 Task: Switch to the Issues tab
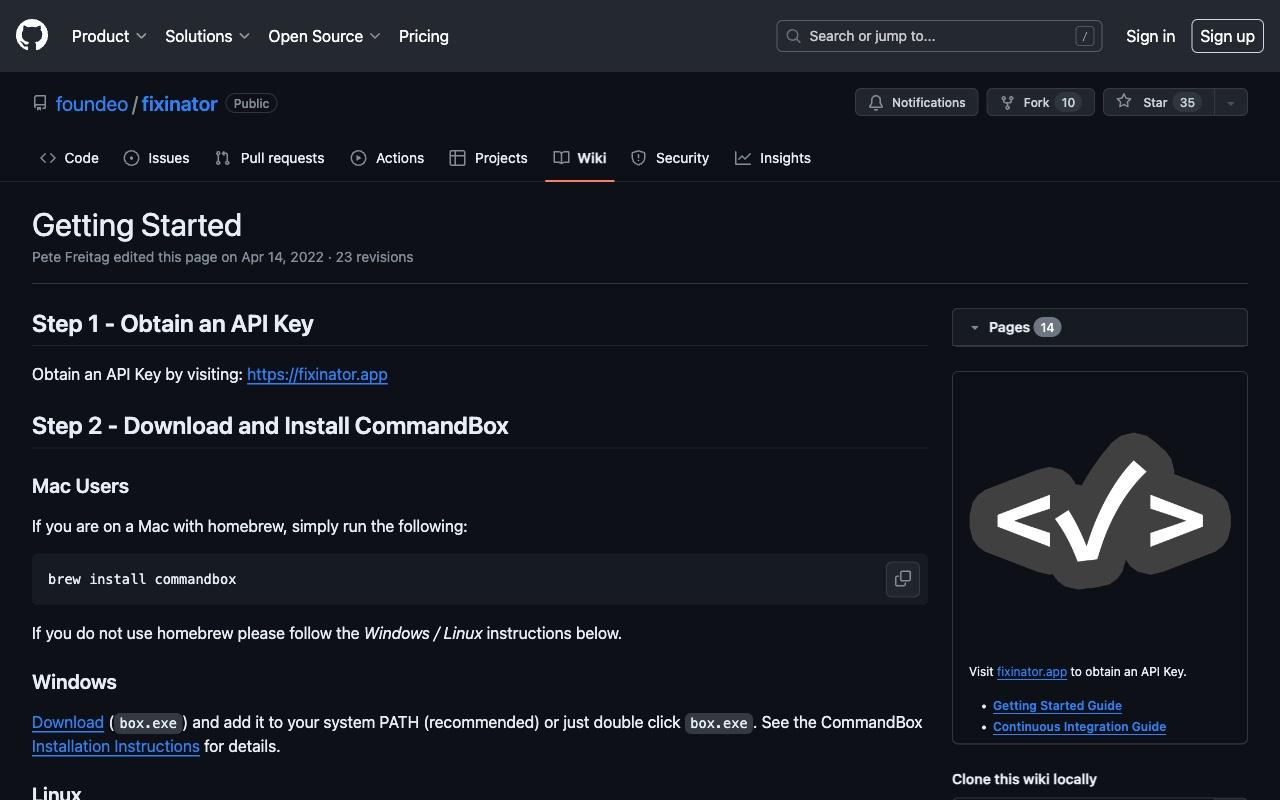(x=156, y=158)
